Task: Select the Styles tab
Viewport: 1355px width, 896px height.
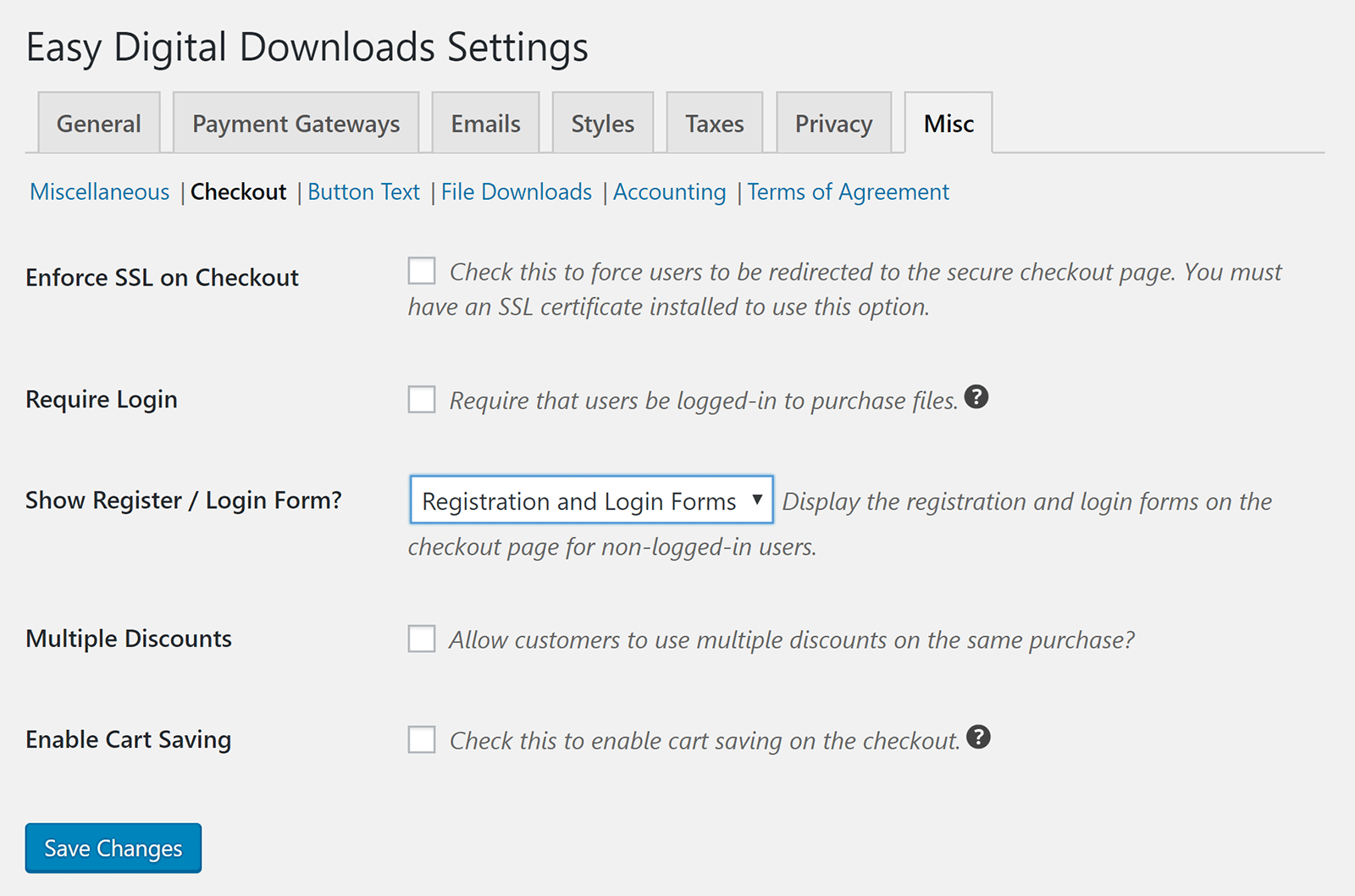Action: point(602,124)
